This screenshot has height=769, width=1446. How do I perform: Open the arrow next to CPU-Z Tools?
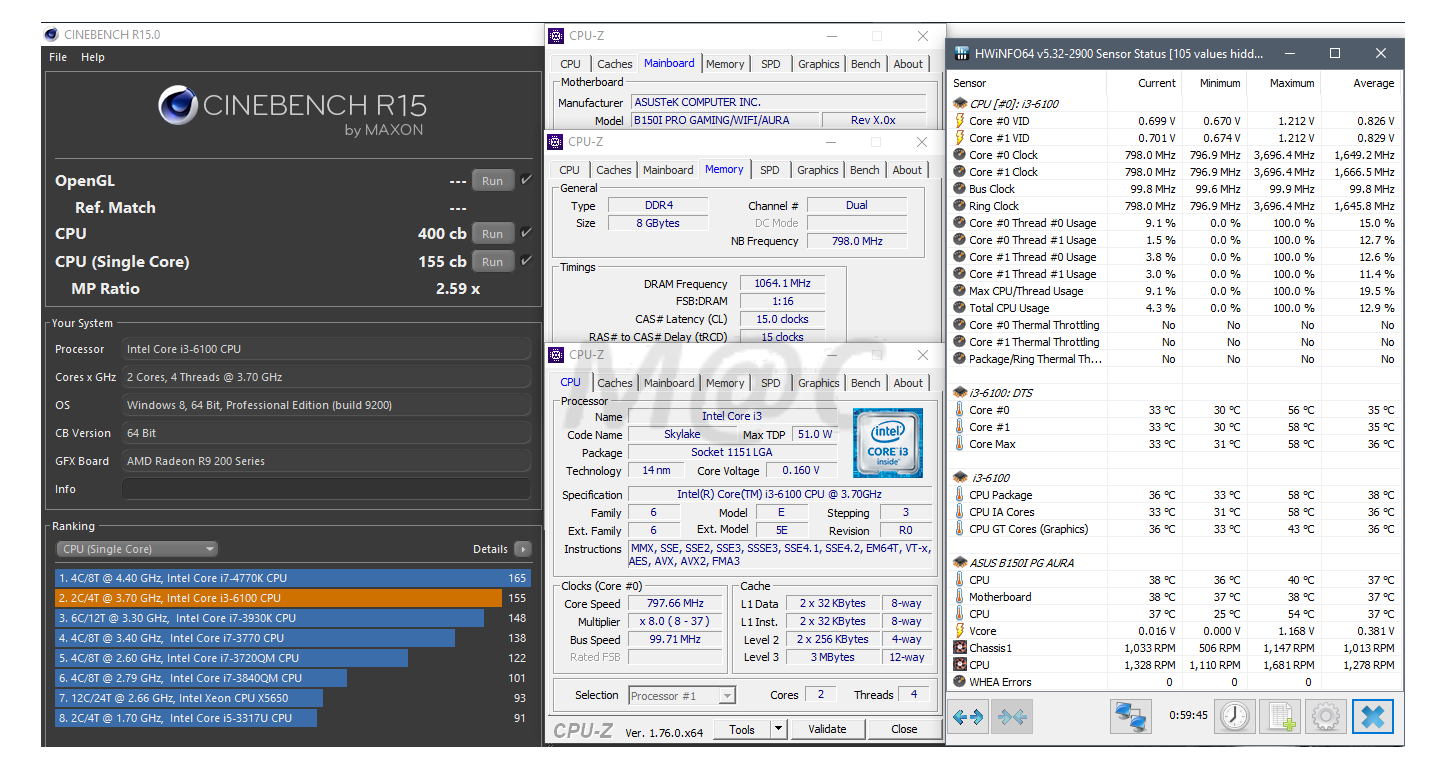click(779, 730)
